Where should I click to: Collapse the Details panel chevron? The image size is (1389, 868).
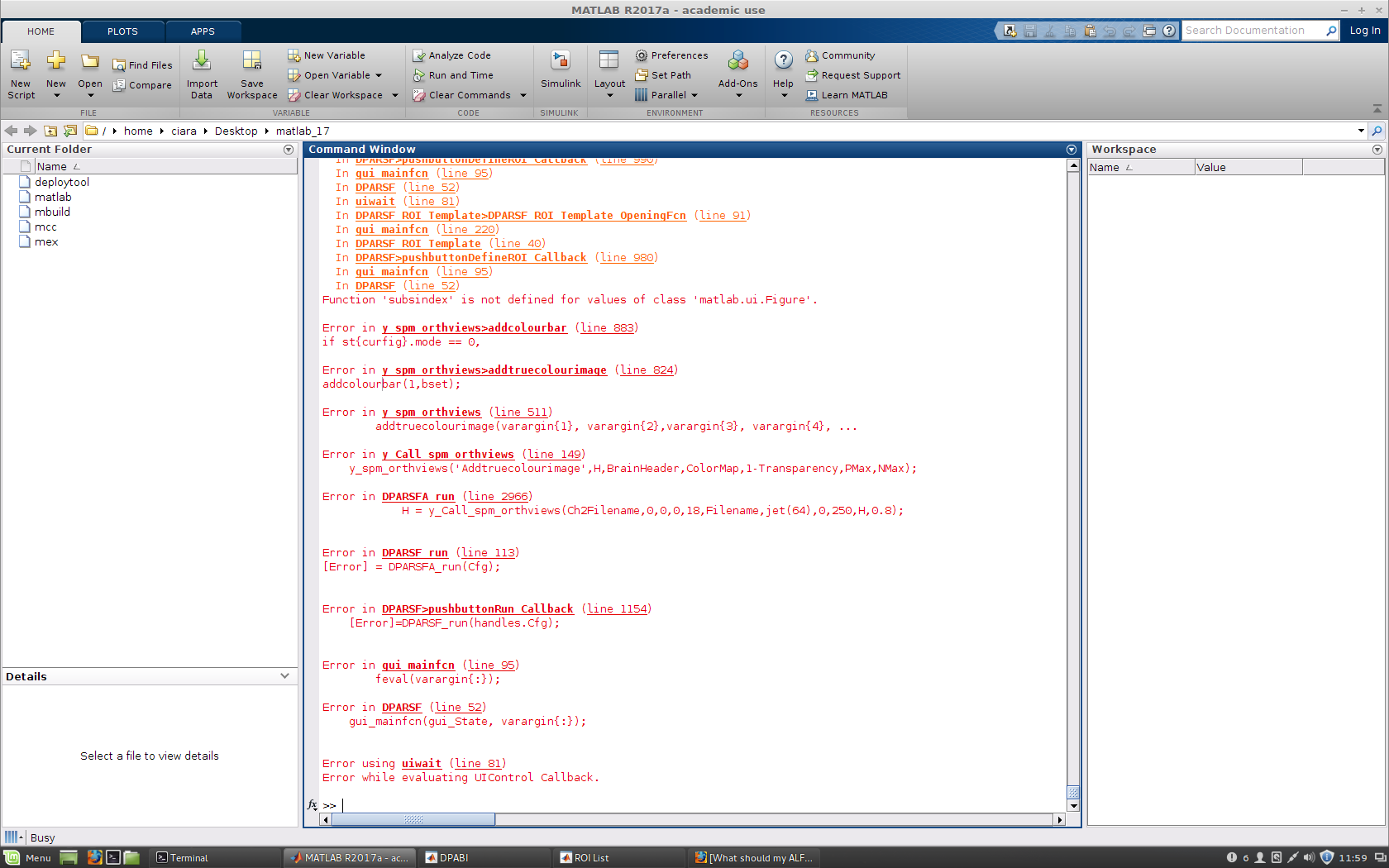[x=285, y=676]
